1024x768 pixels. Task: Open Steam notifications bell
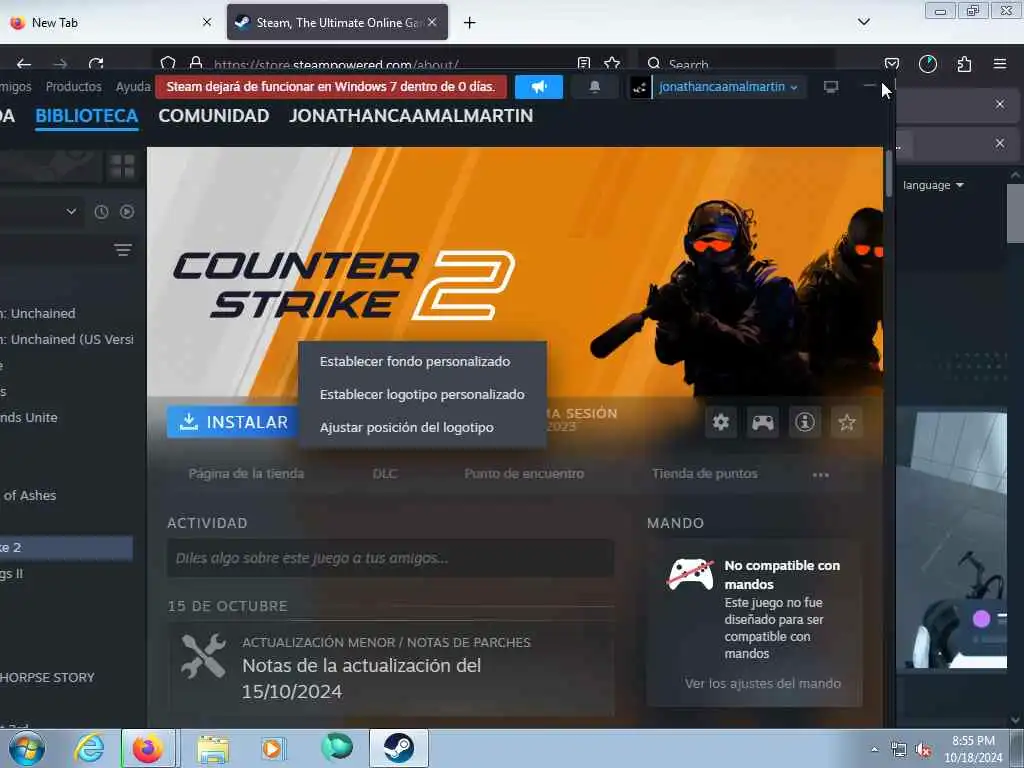[x=594, y=87]
